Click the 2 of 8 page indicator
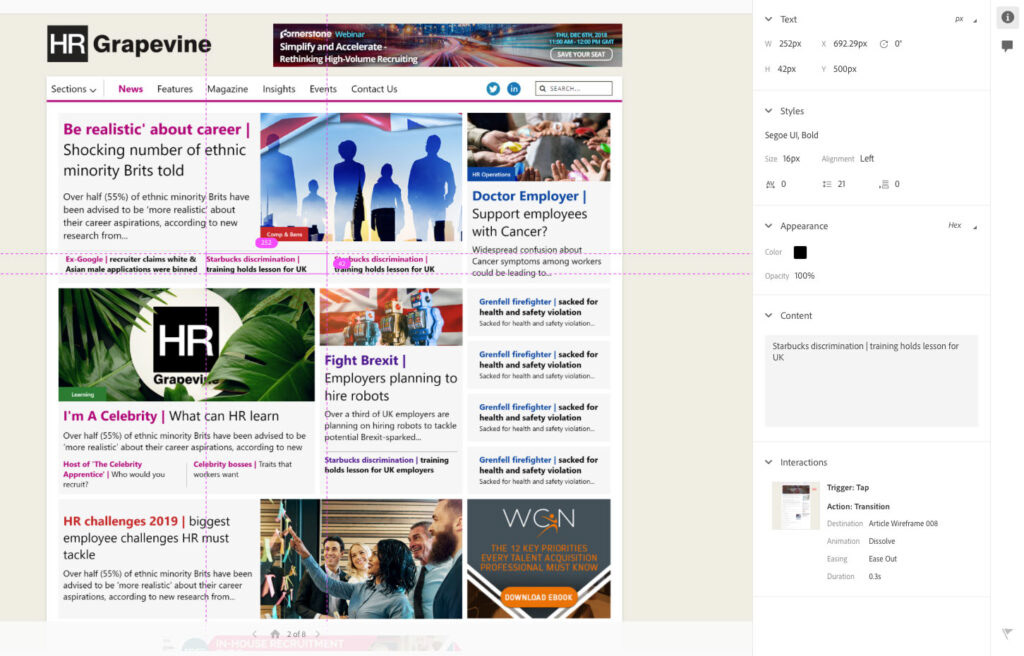1024x656 pixels. point(296,634)
